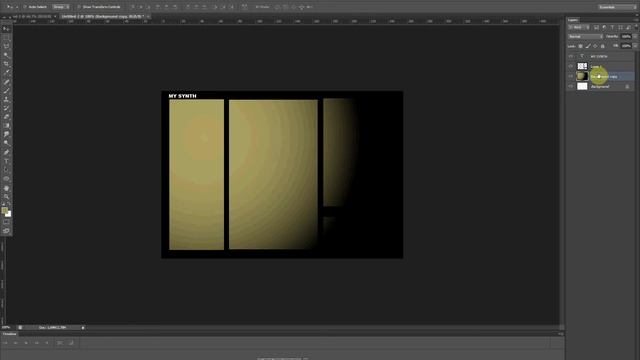Click Align top edges in options bar

coord(132,7)
